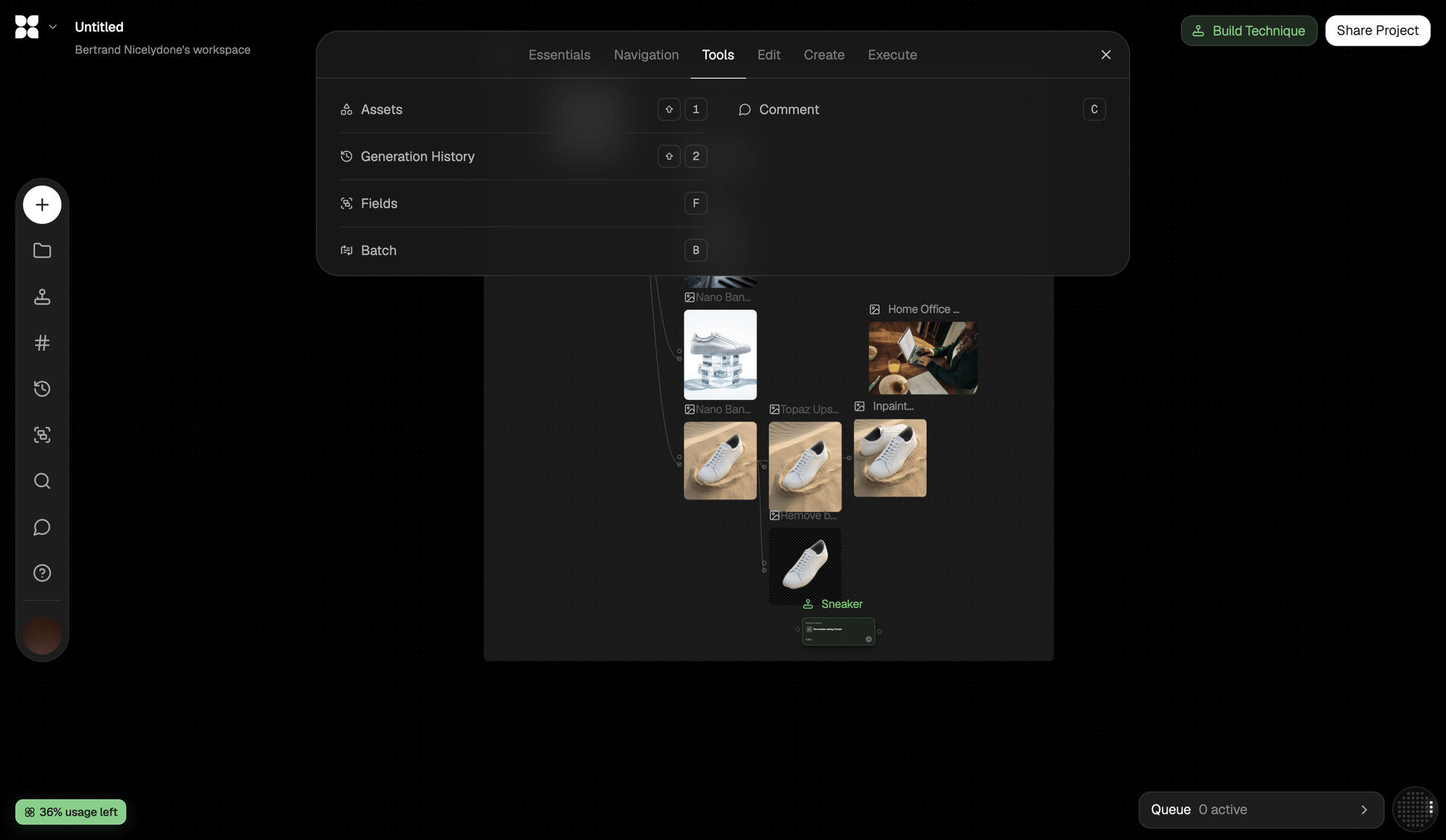Select Generation History in tools list
Image resolution: width=1446 pixels, height=840 pixels.
tap(523, 157)
